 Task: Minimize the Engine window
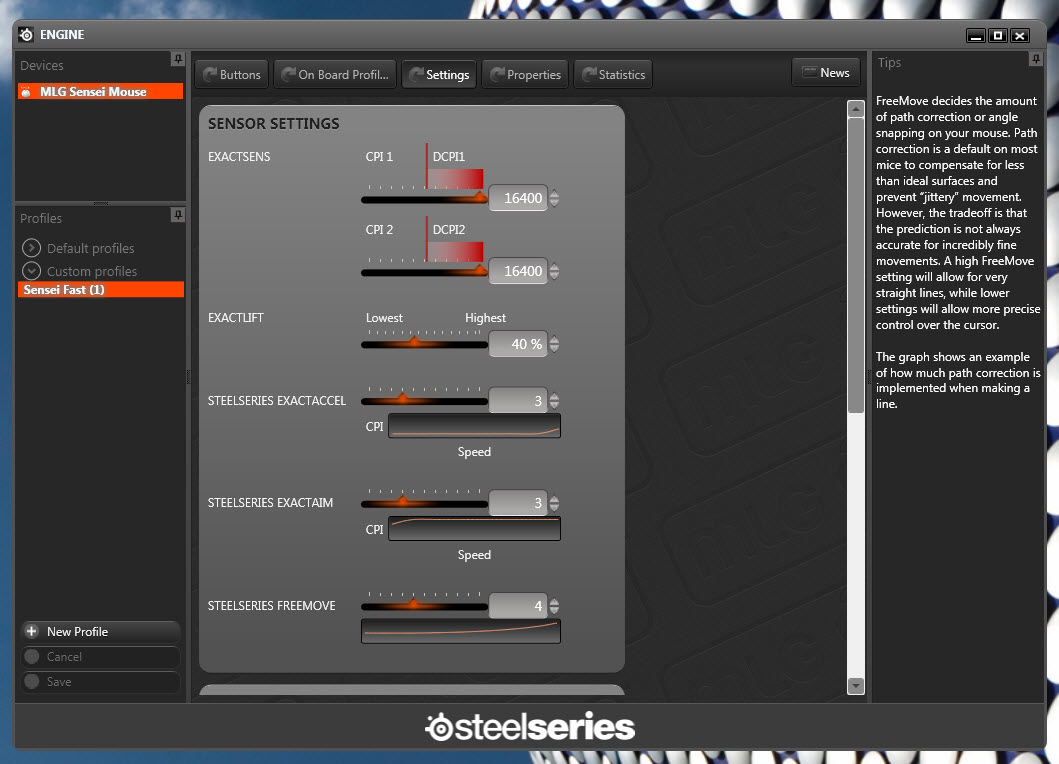coord(975,35)
